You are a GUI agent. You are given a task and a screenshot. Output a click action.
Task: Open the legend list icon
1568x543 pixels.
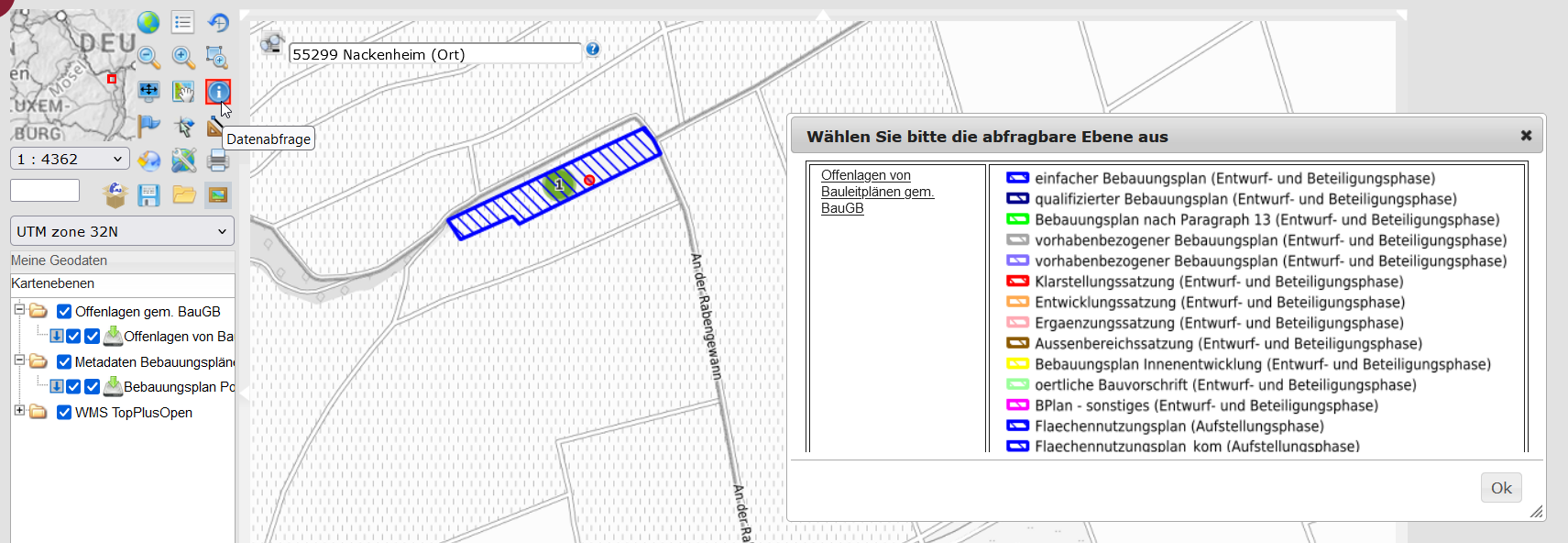click(183, 23)
